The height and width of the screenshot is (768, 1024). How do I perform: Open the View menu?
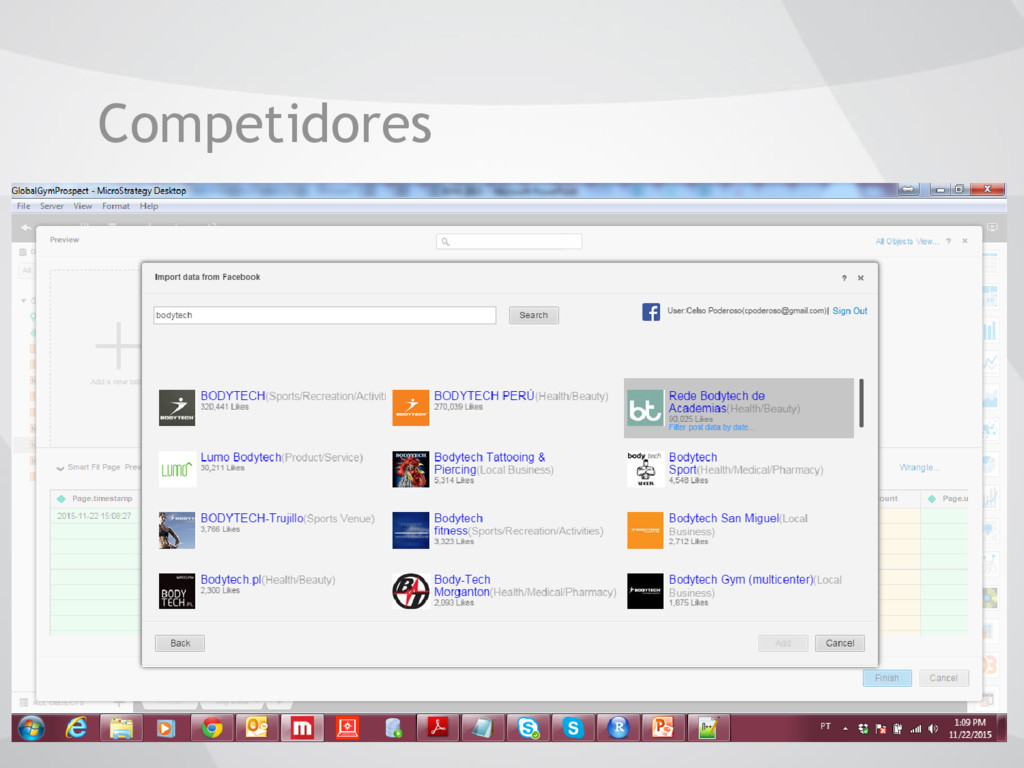[x=82, y=206]
